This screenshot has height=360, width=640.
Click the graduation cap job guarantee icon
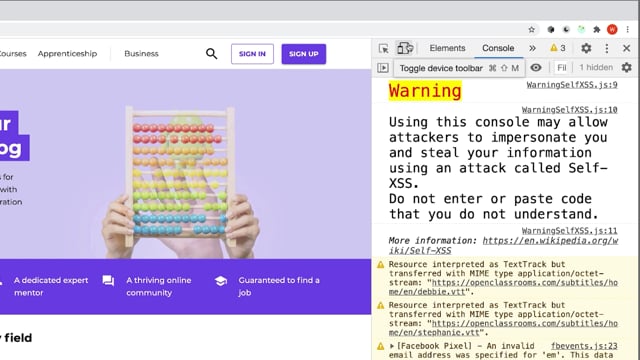pyautogui.click(x=221, y=281)
